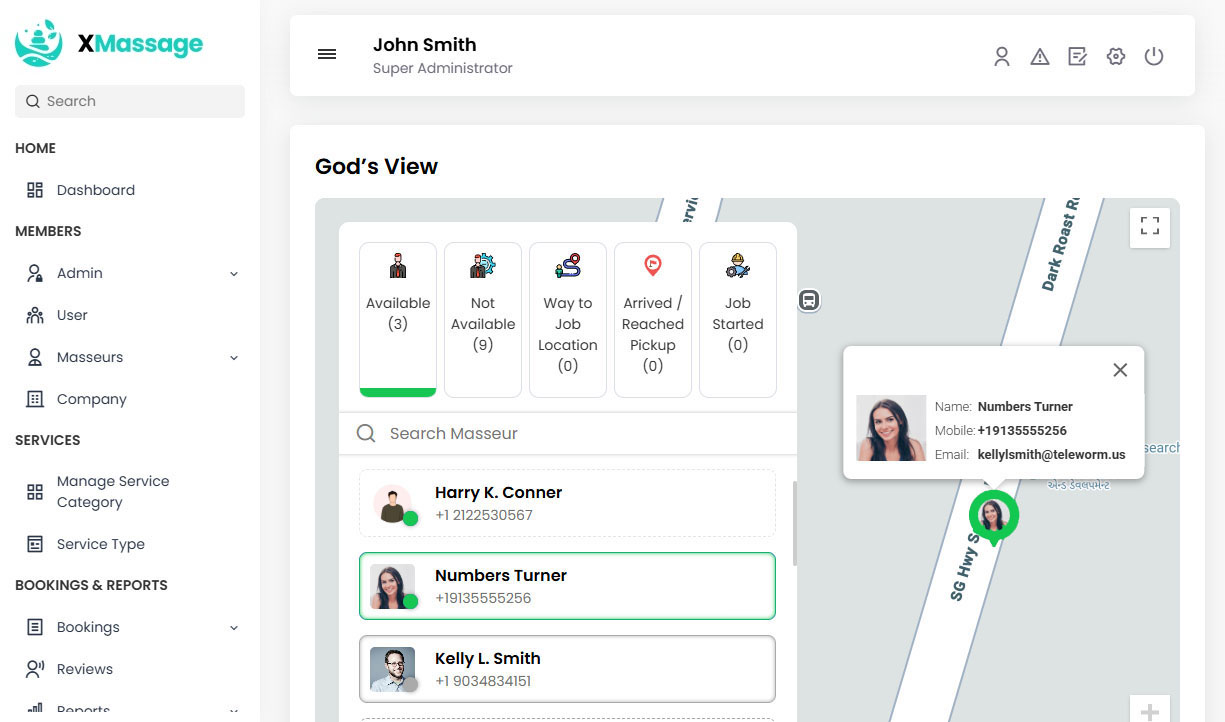Switch to the Not Available (9) tab
This screenshot has width=1225, height=722.
coord(483,318)
